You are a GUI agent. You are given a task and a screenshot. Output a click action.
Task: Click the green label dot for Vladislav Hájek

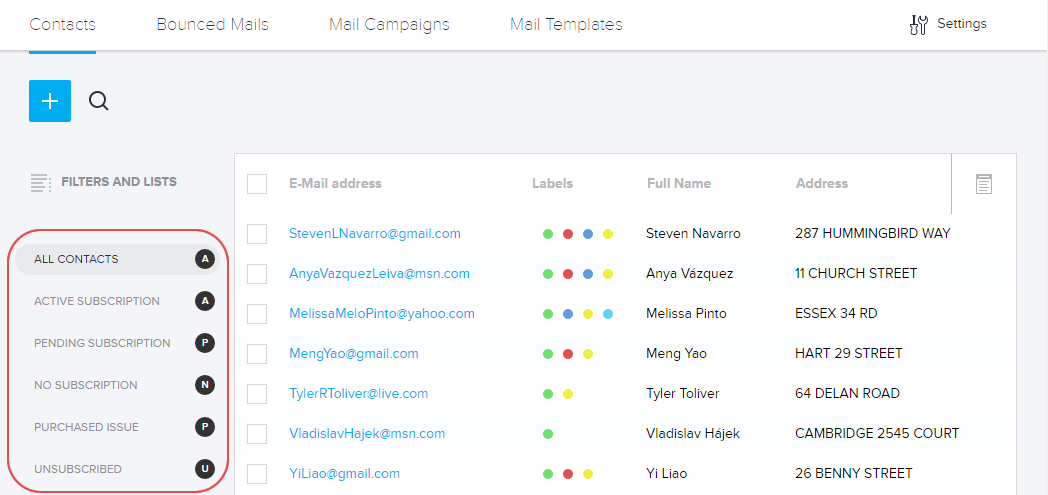tap(548, 434)
